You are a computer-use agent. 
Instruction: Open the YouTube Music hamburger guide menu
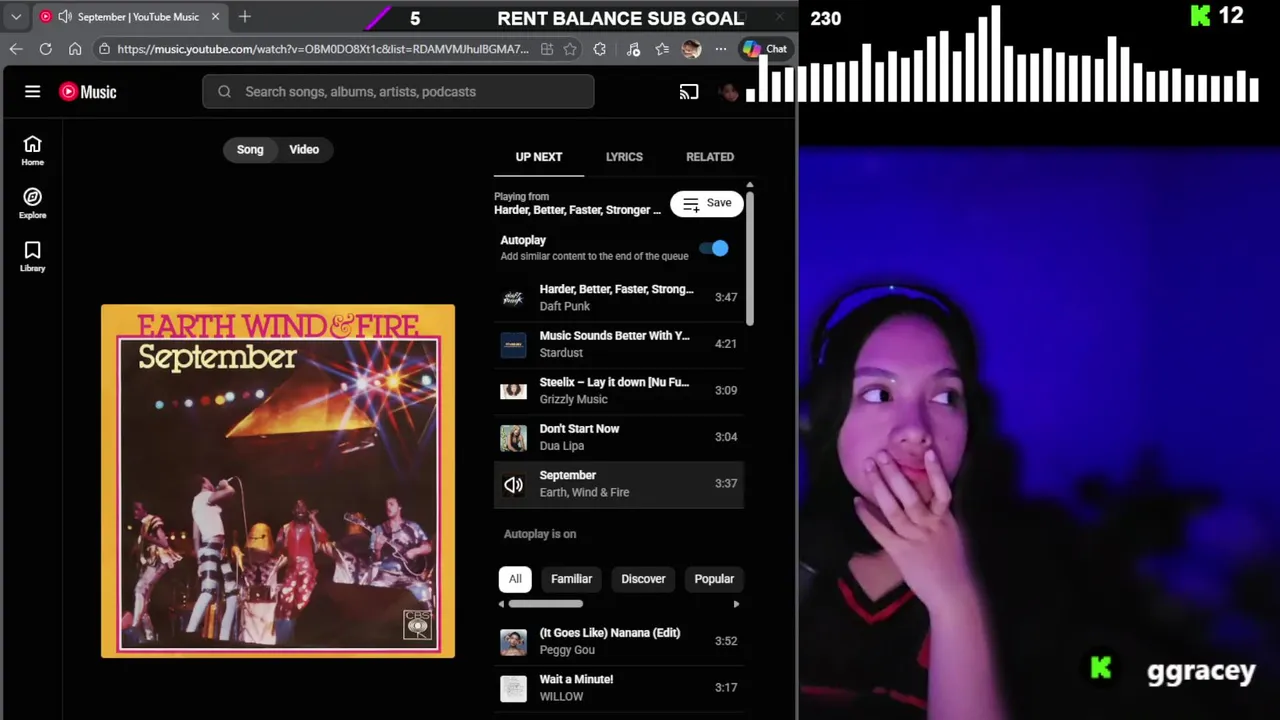tap(32, 92)
